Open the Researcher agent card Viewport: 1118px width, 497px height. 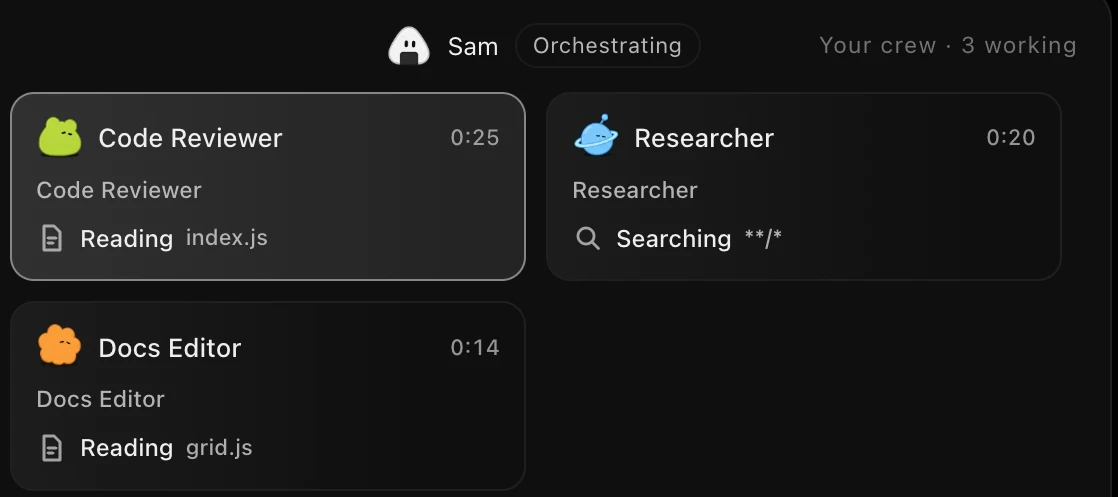(x=804, y=186)
